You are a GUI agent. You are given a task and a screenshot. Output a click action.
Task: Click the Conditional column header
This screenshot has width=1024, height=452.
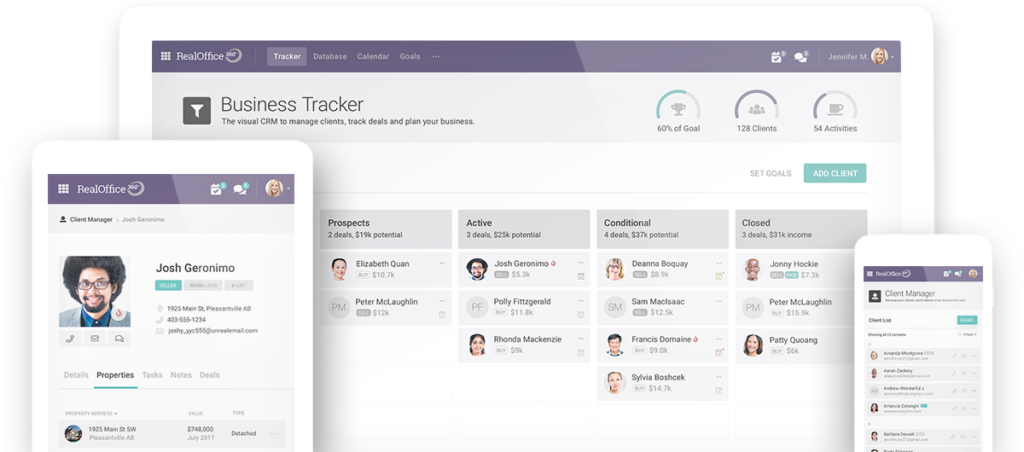[662, 229]
